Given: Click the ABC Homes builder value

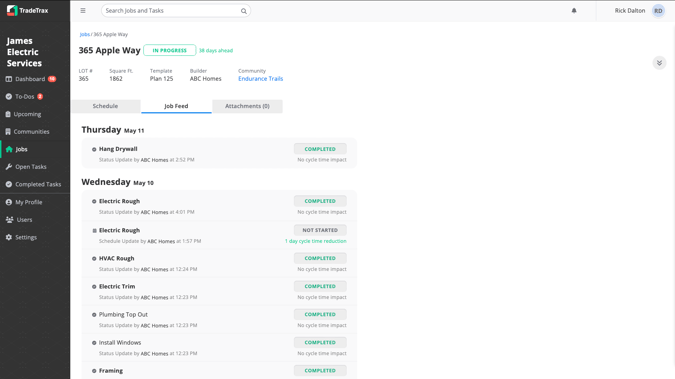Looking at the screenshot, I should pos(205,79).
